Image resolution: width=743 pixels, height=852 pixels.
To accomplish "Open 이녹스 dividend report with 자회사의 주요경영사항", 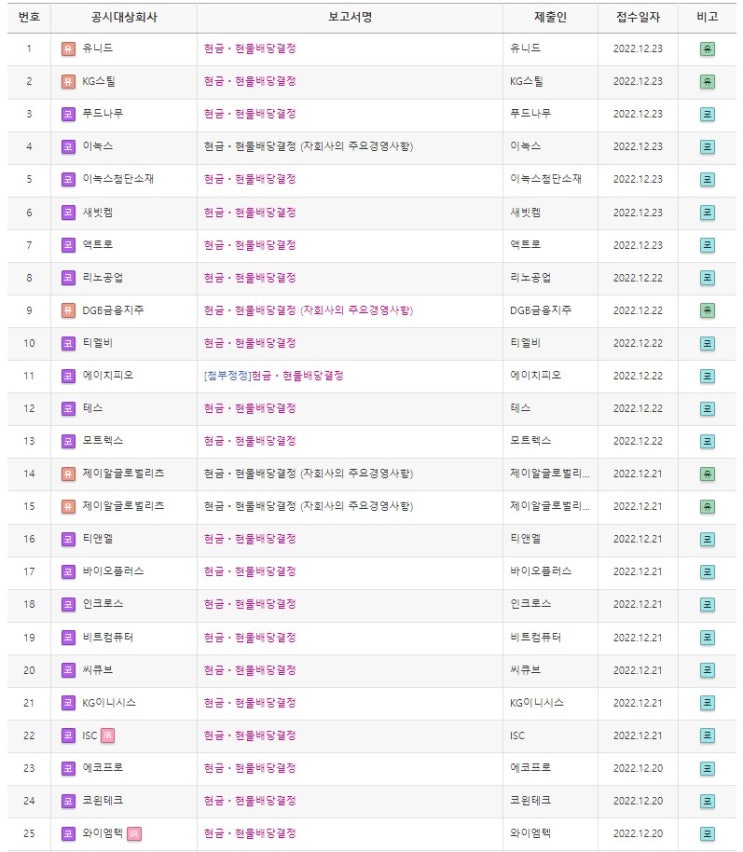I will click(x=309, y=146).
